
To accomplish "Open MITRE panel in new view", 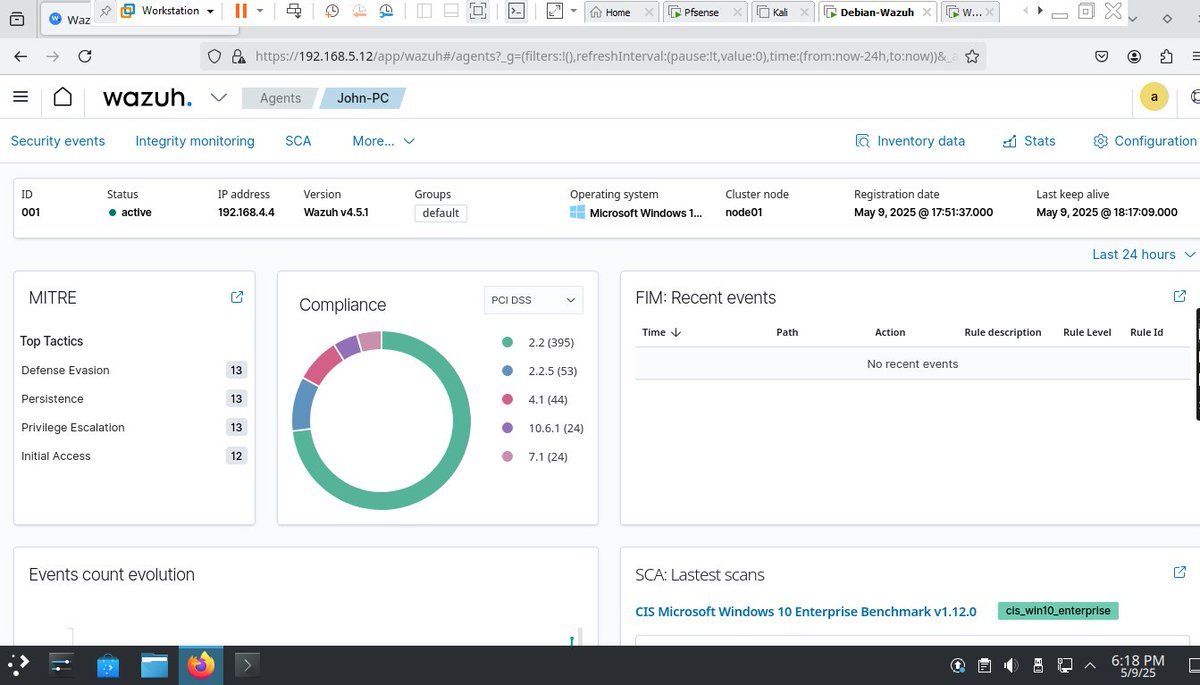I will coord(237,297).
